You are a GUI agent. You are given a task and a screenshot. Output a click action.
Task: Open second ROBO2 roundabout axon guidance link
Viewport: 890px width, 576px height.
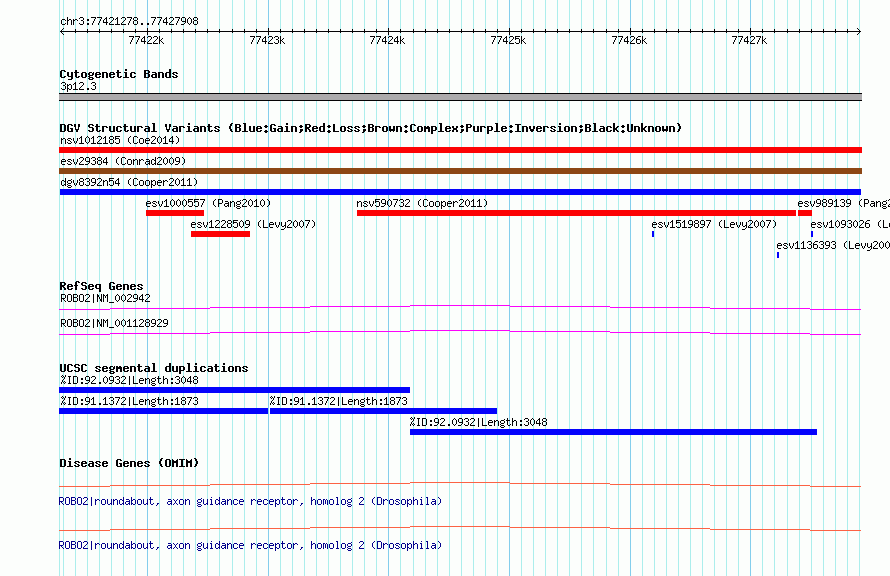[x=250, y=545]
